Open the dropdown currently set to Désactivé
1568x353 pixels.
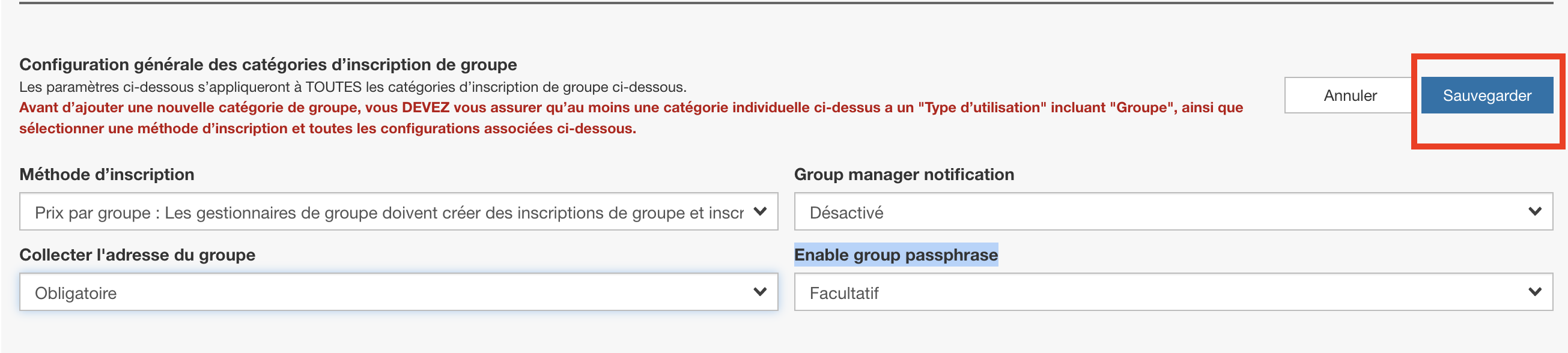(x=1162, y=212)
